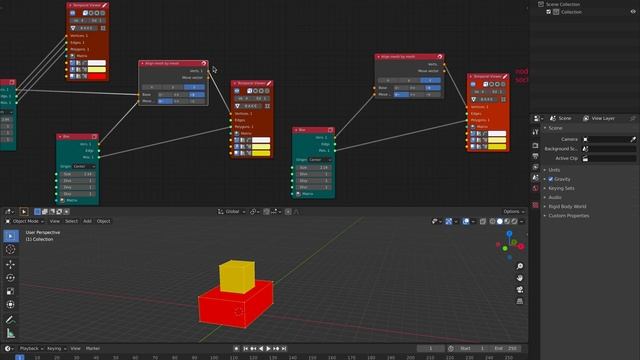Open the viewport Select menu
Image resolution: width=640 pixels, height=360 pixels.
71,221
